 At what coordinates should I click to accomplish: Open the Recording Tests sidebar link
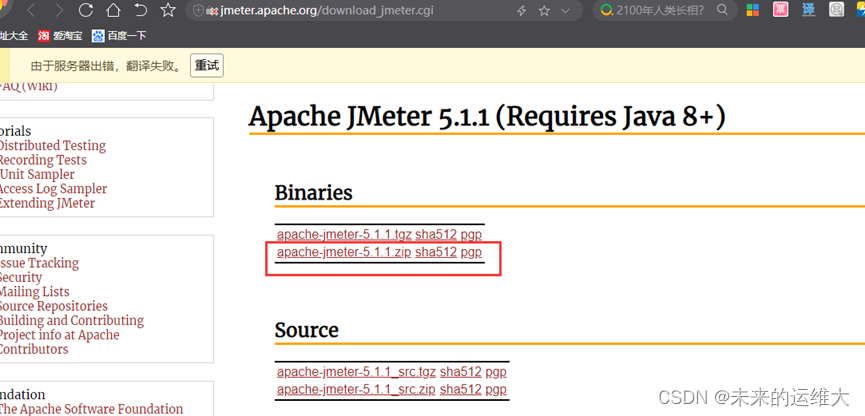[43, 160]
